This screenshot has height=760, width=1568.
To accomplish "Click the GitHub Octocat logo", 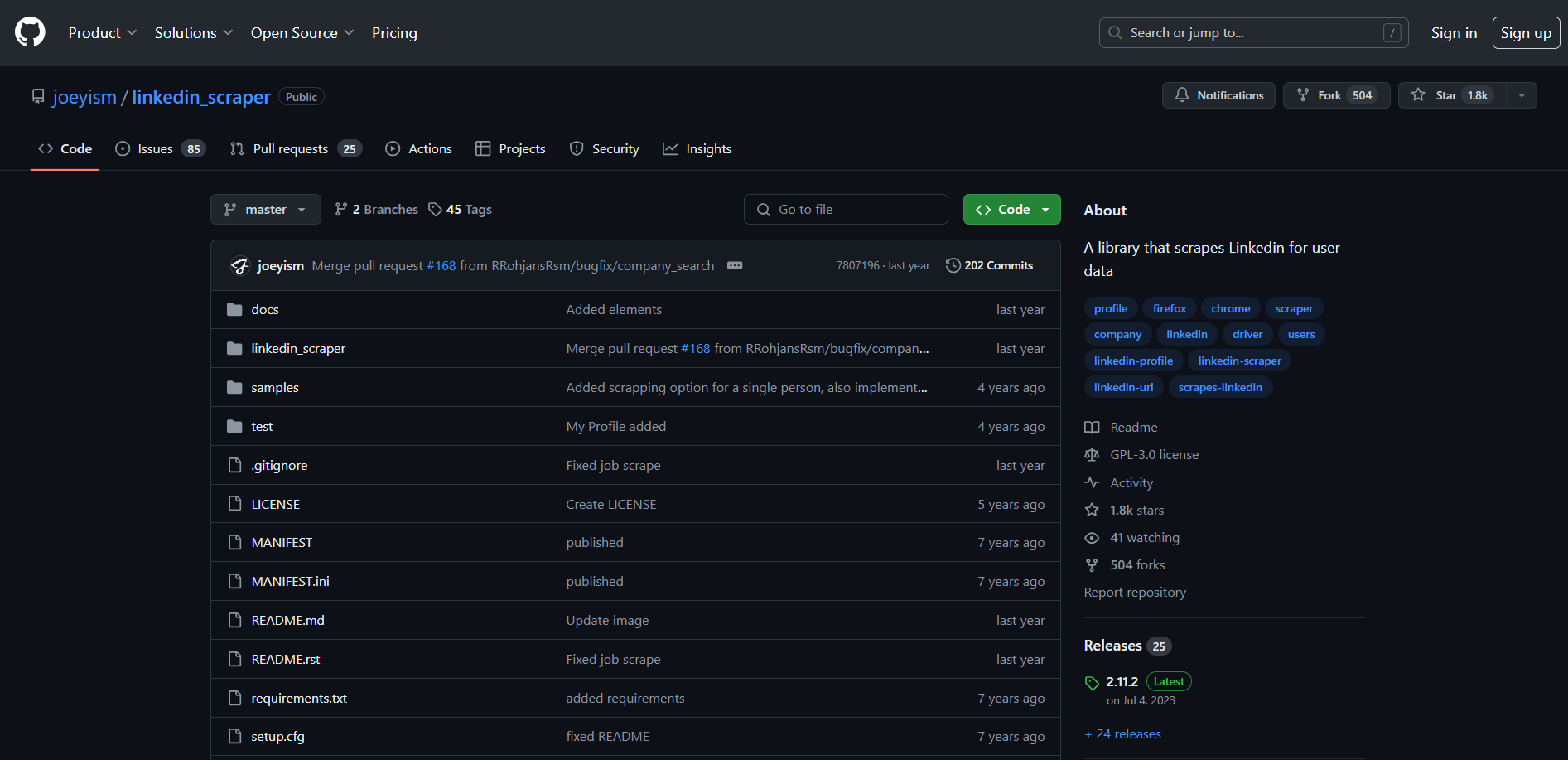I will point(30,32).
